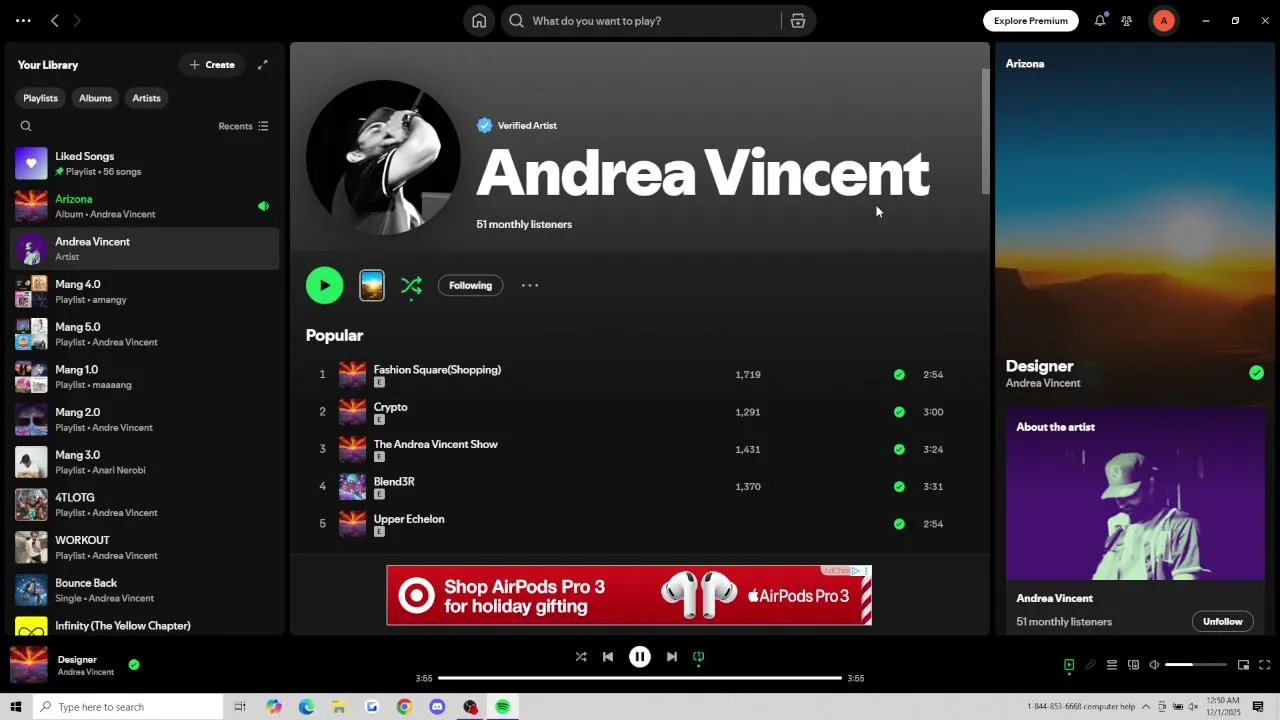Image resolution: width=1280 pixels, height=720 pixels.
Task: Mute volume via speaker icon
Action: click(x=1154, y=665)
